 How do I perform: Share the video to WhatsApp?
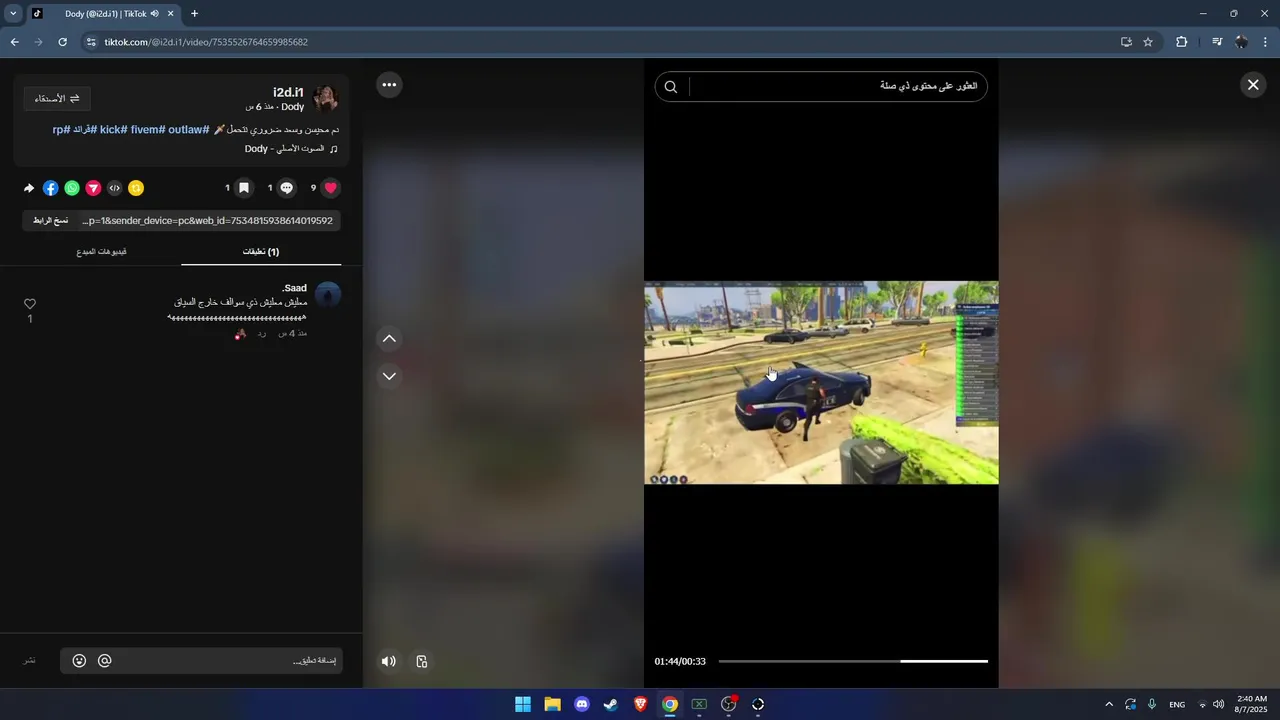click(72, 188)
